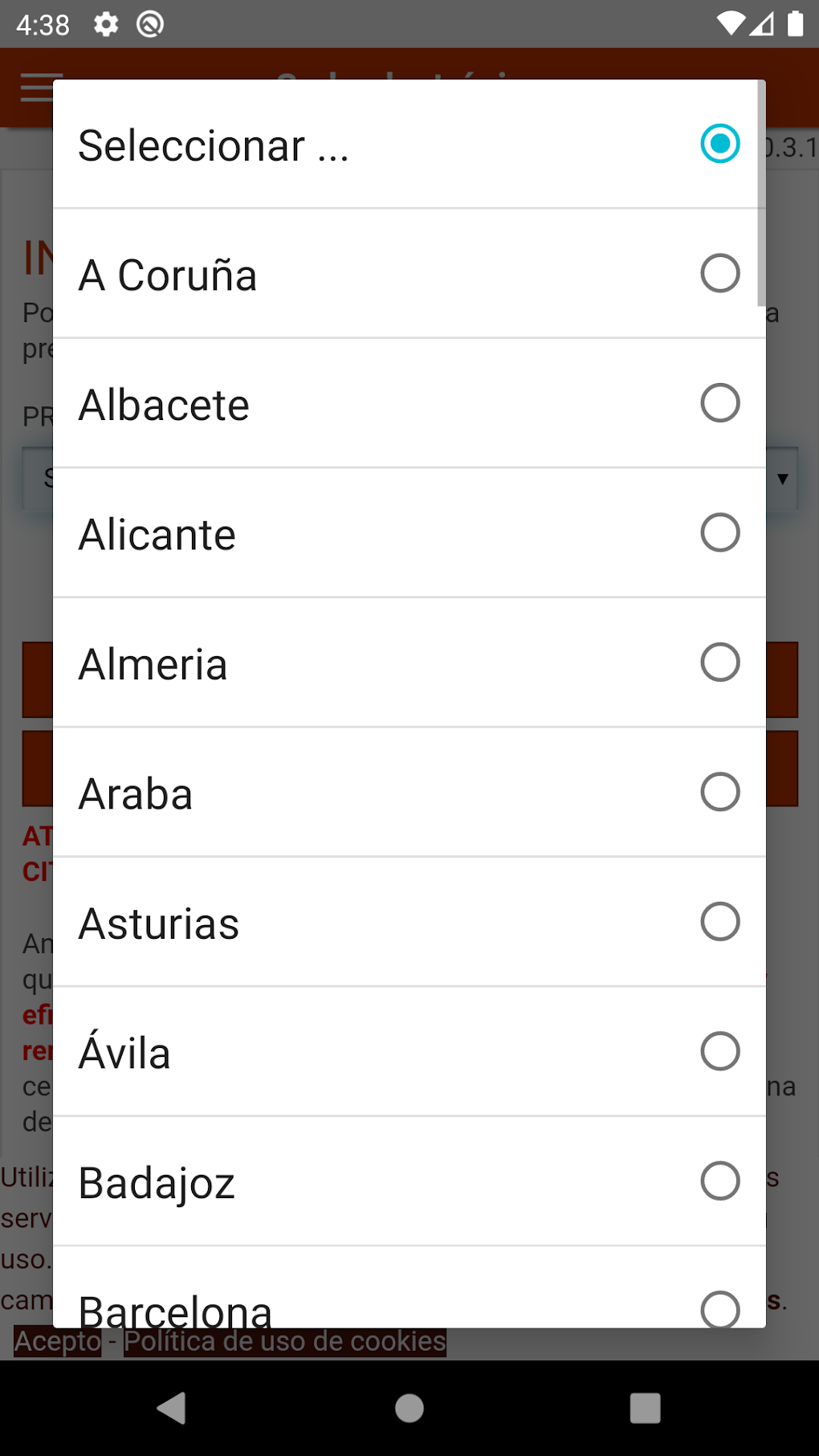The width and height of the screenshot is (819, 1456).
Task: Tap the Wi-Fi signal status icon
Action: pos(731,24)
